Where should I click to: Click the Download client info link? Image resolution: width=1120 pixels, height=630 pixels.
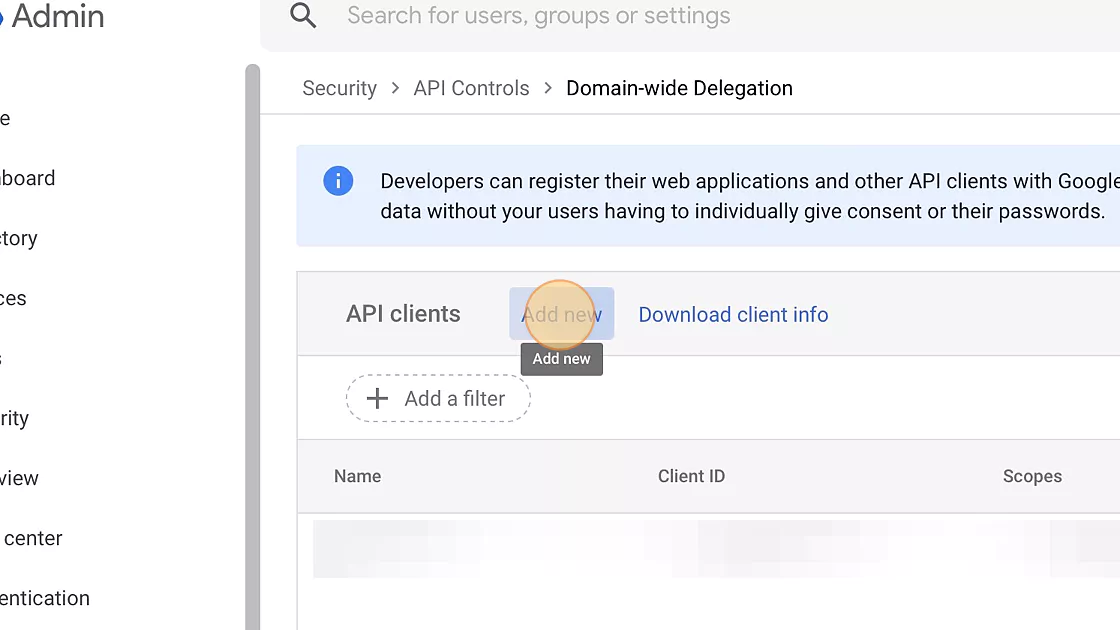pyautogui.click(x=733, y=314)
